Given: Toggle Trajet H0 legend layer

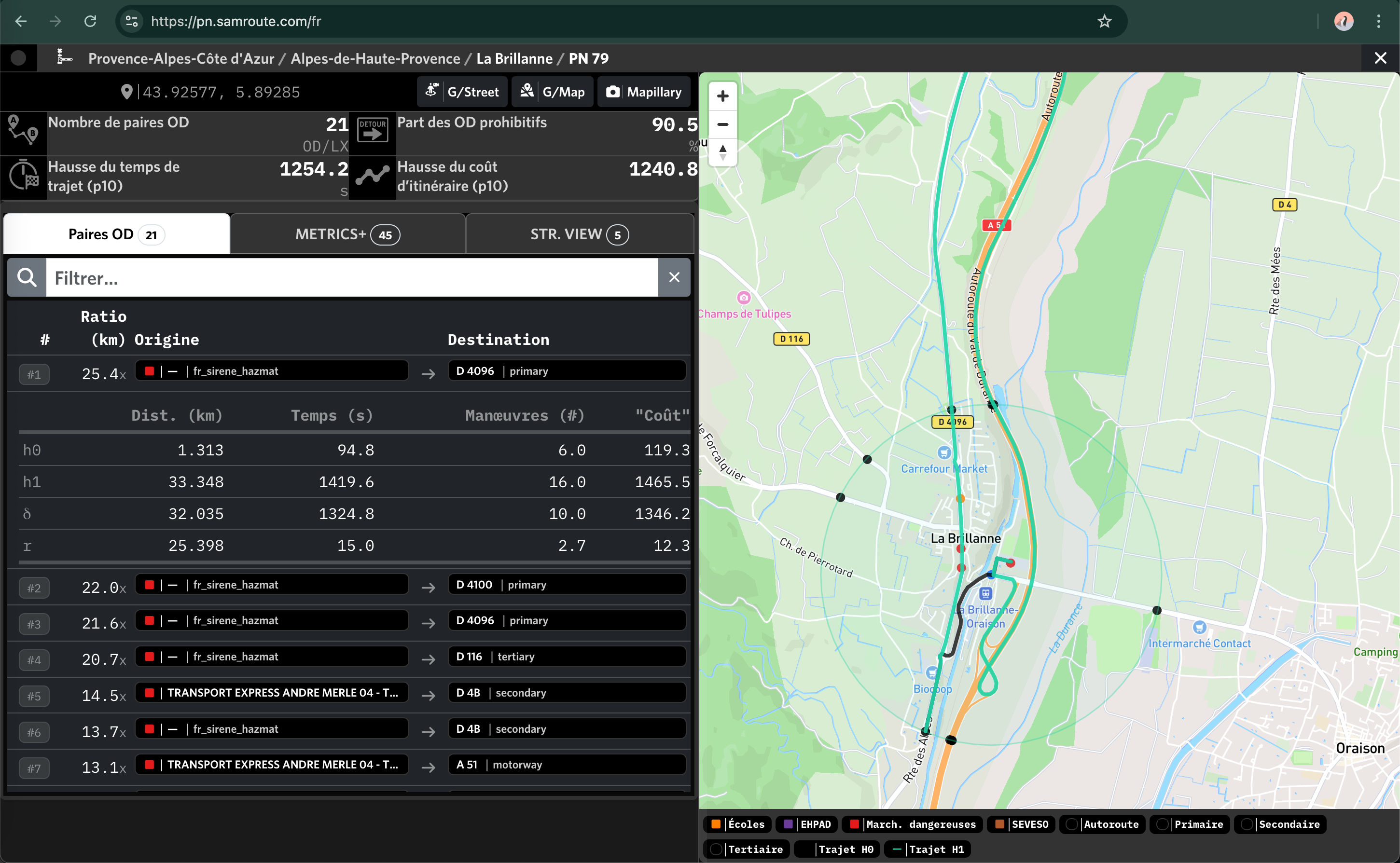Looking at the screenshot, I should (837, 849).
